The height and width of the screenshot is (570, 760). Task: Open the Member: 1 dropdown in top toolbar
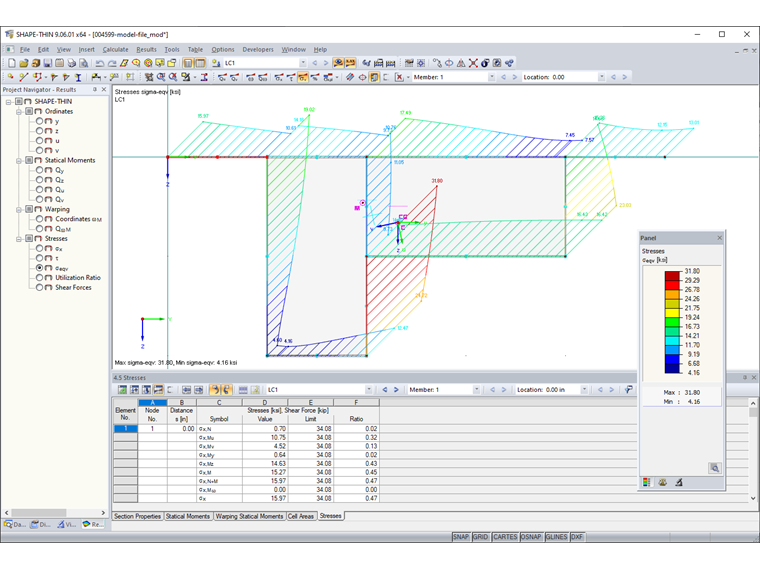point(491,77)
